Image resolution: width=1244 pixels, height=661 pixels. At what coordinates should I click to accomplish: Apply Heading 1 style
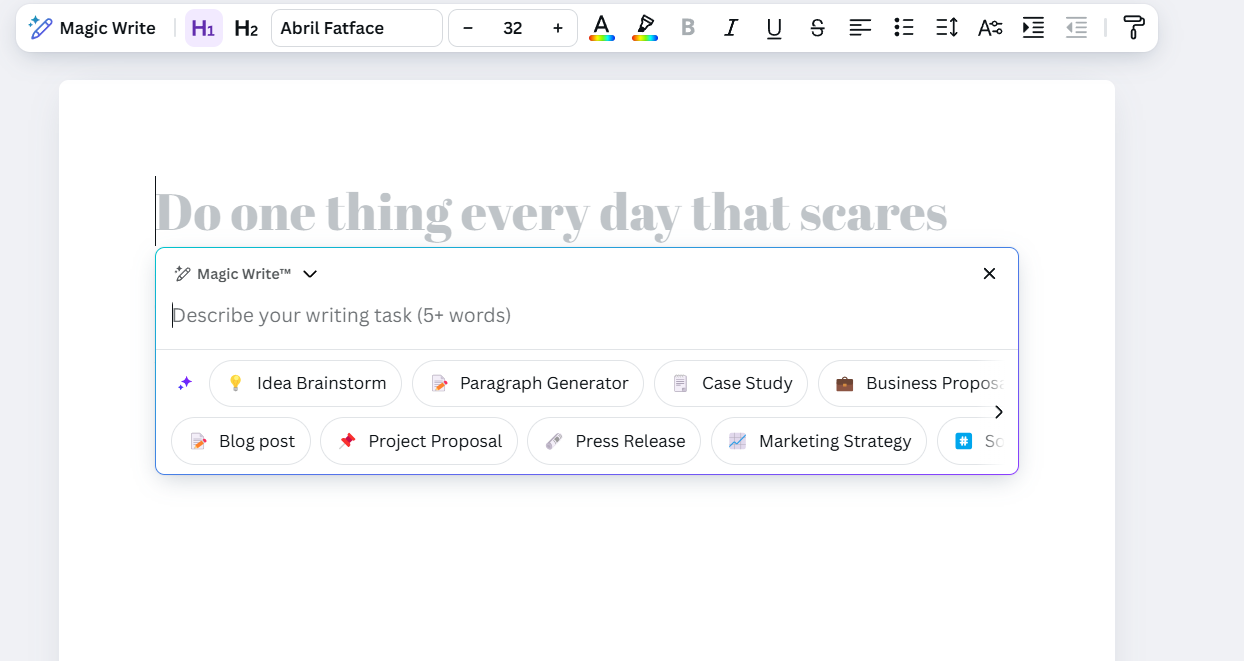[203, 28]
